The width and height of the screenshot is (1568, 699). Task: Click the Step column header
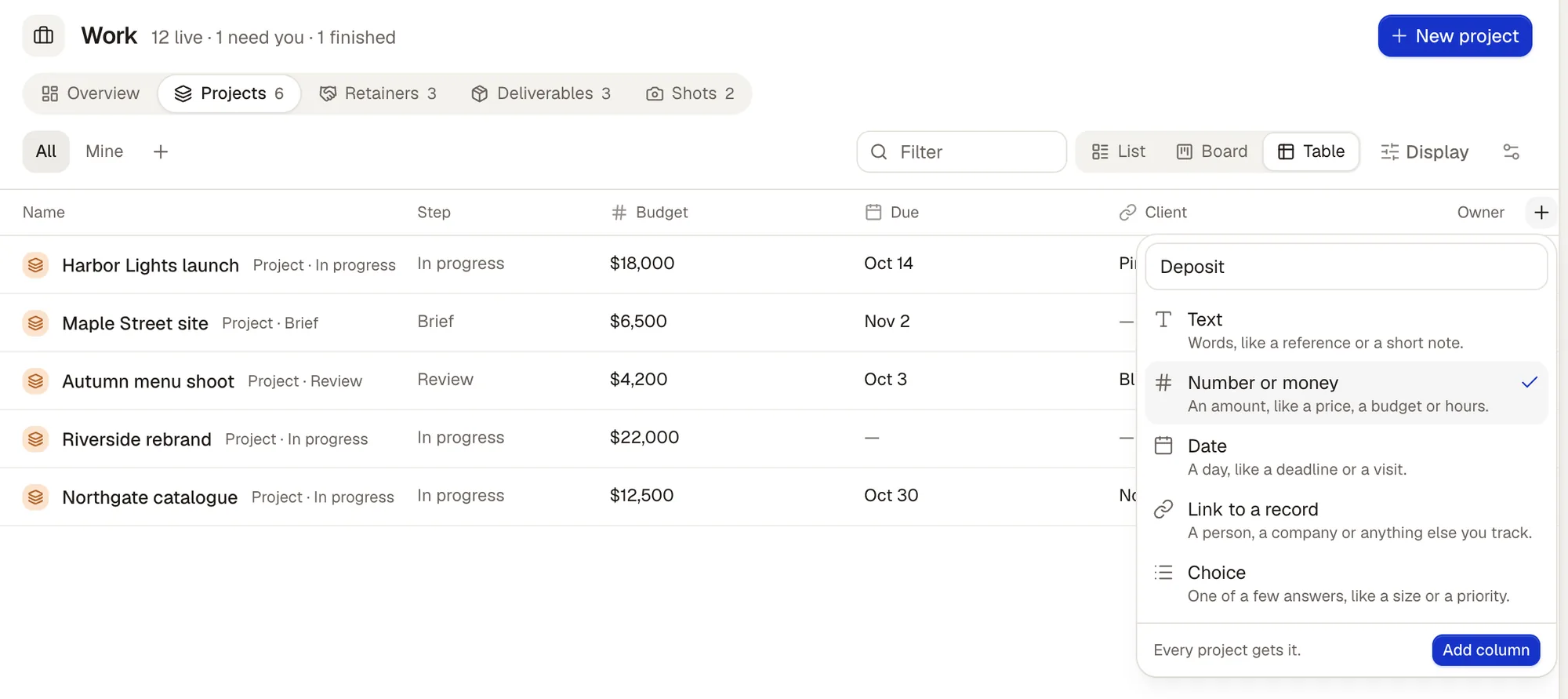tap(434, 213)
